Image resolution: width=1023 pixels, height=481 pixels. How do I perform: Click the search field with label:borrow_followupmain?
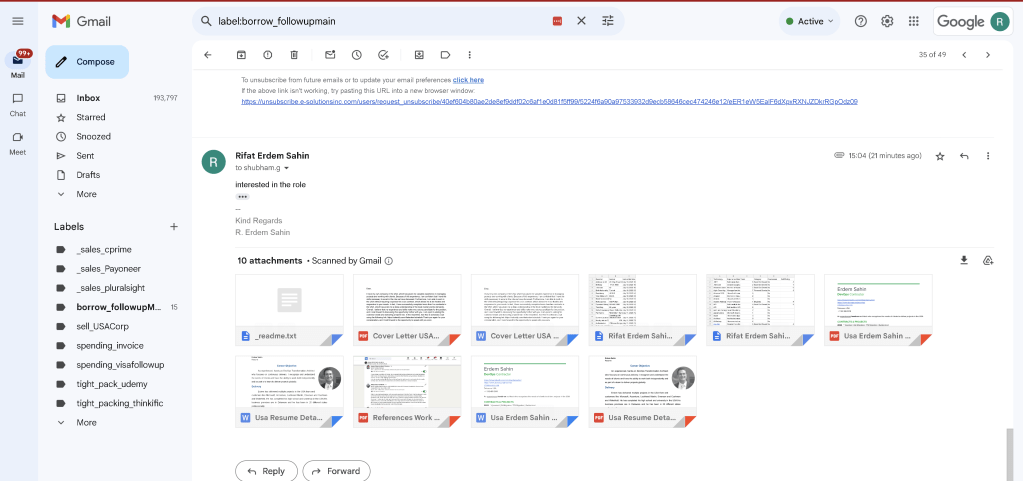coord(382,21)
